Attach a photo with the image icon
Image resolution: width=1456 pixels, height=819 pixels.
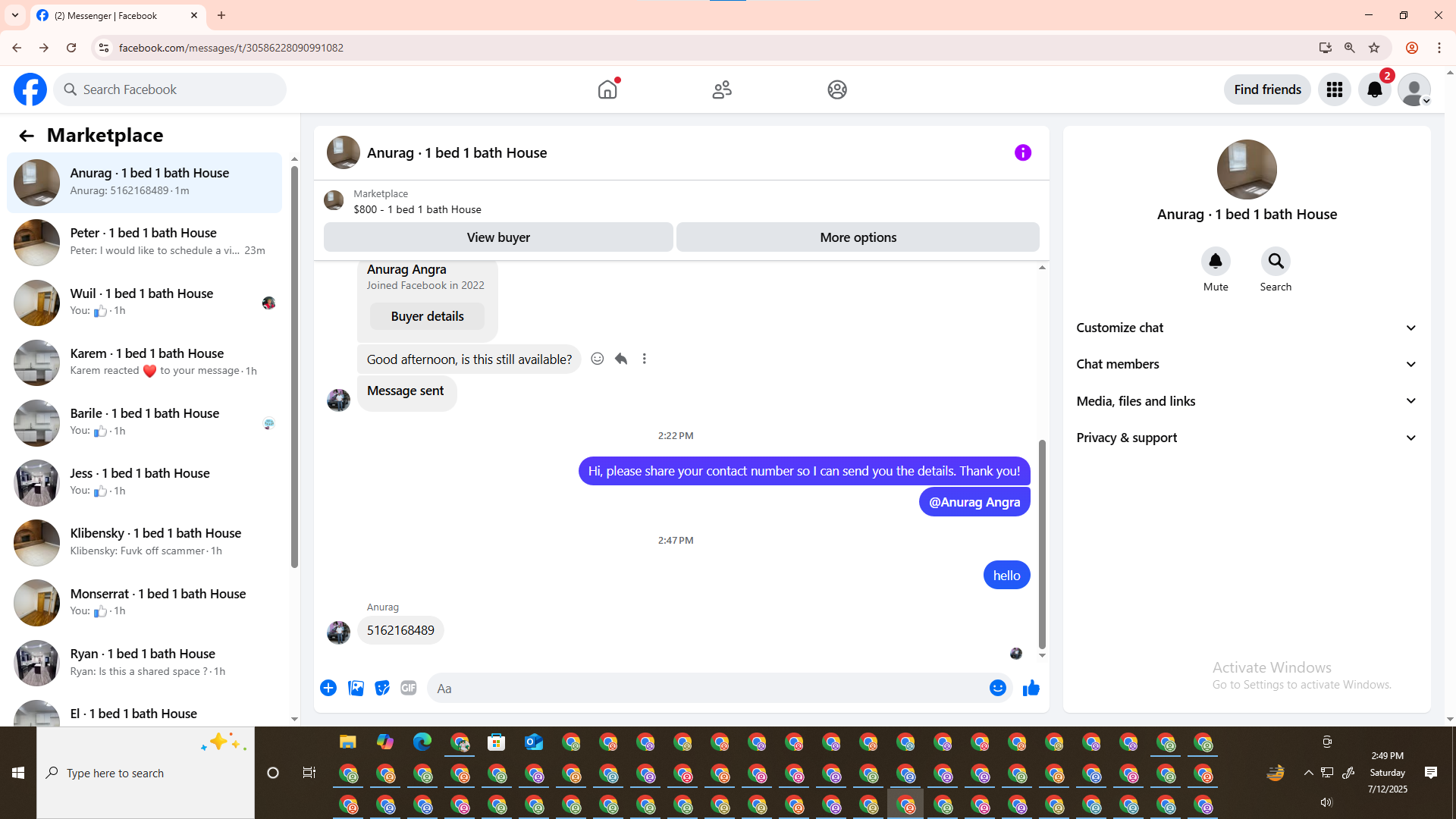(x=356, y=688)
